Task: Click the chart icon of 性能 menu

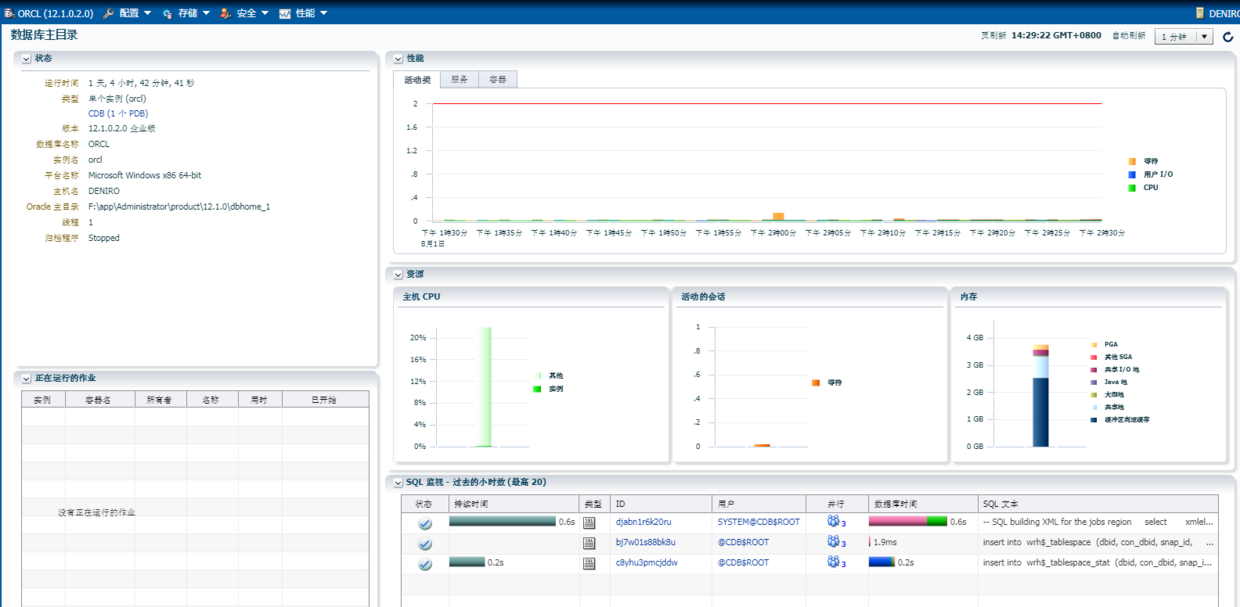Action: tap(285, 13)
